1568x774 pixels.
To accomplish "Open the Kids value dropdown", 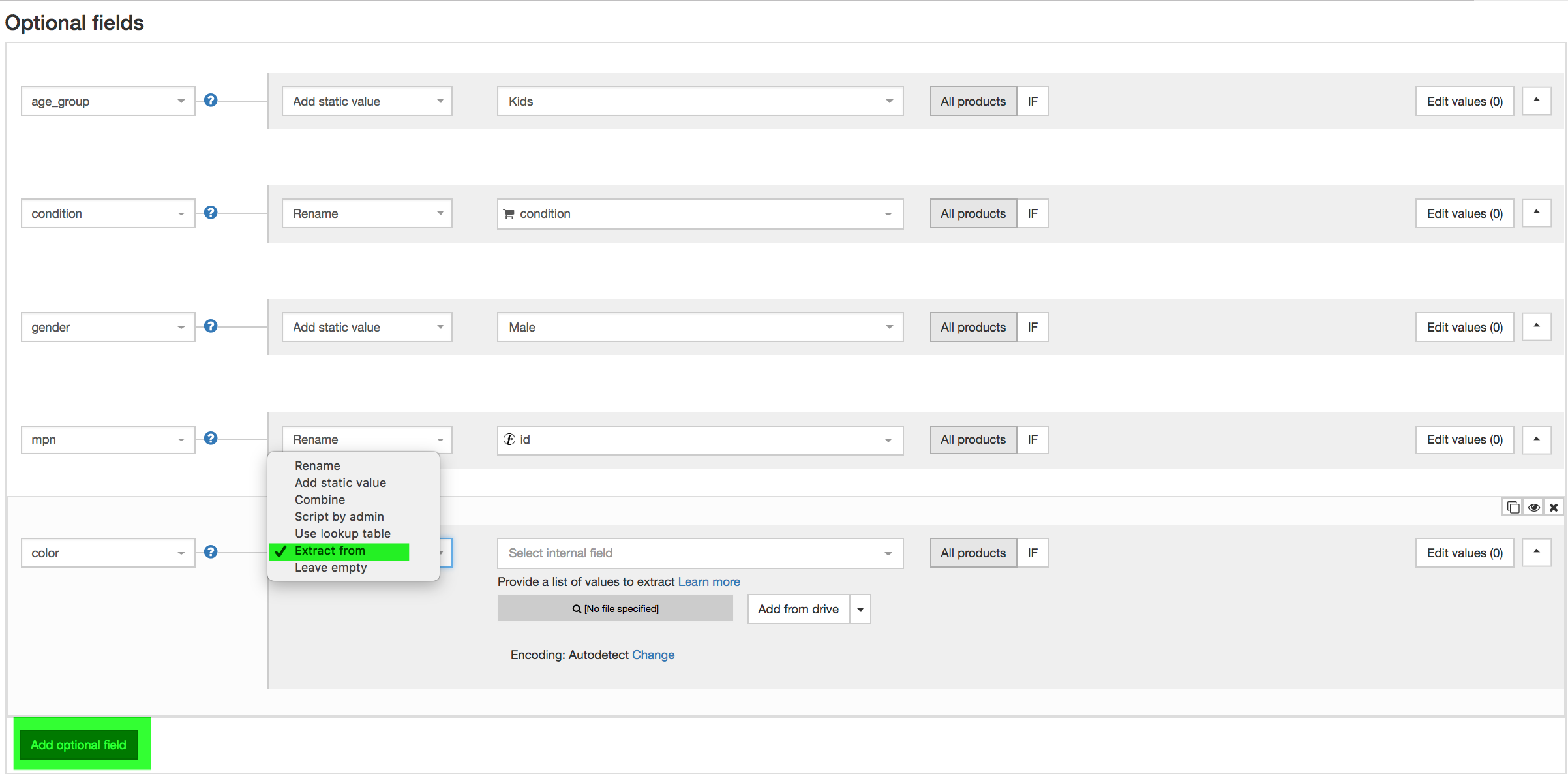I will (x=699, y=101).
